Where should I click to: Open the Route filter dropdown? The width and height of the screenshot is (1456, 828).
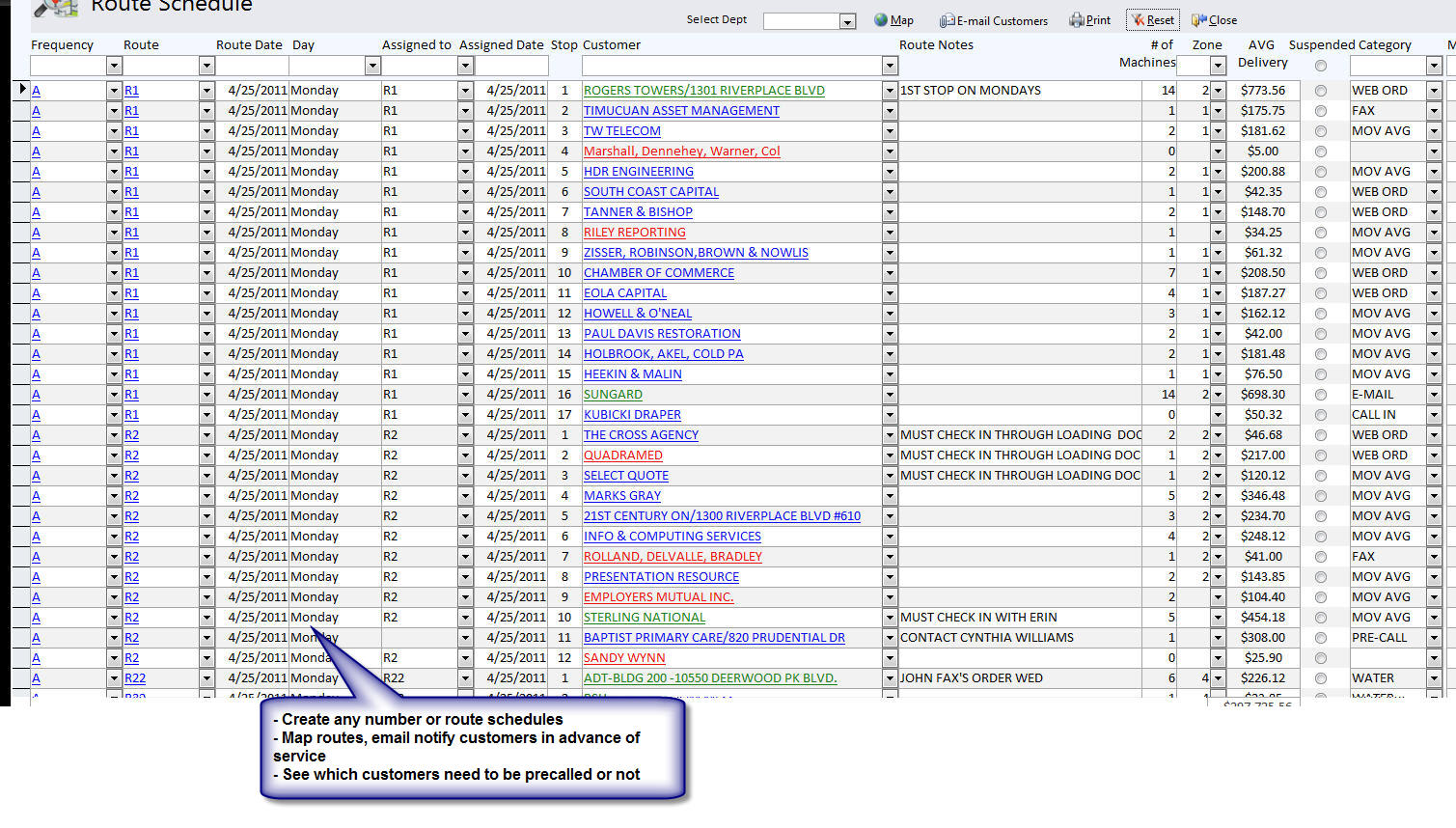coord(206,66)
